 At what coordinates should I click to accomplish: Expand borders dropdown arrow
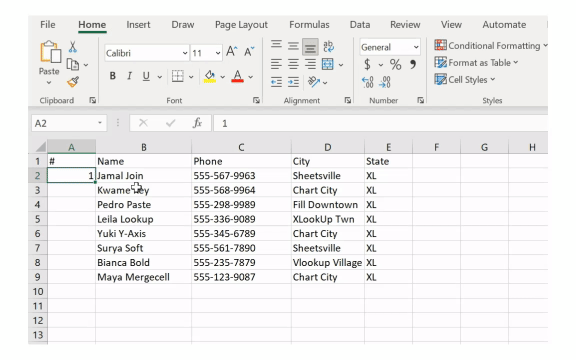[x=191, y=77]
